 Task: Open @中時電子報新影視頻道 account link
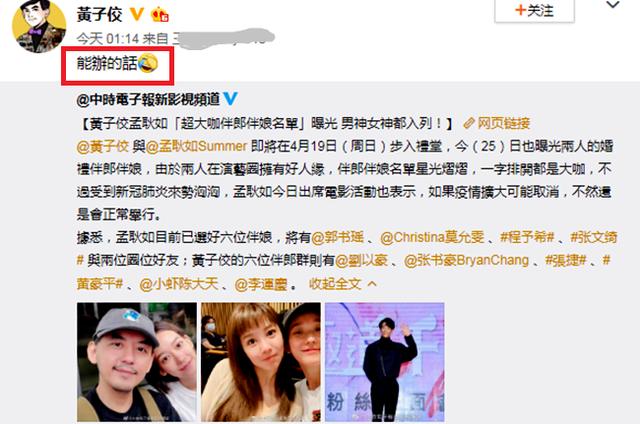tap(148, 99)
